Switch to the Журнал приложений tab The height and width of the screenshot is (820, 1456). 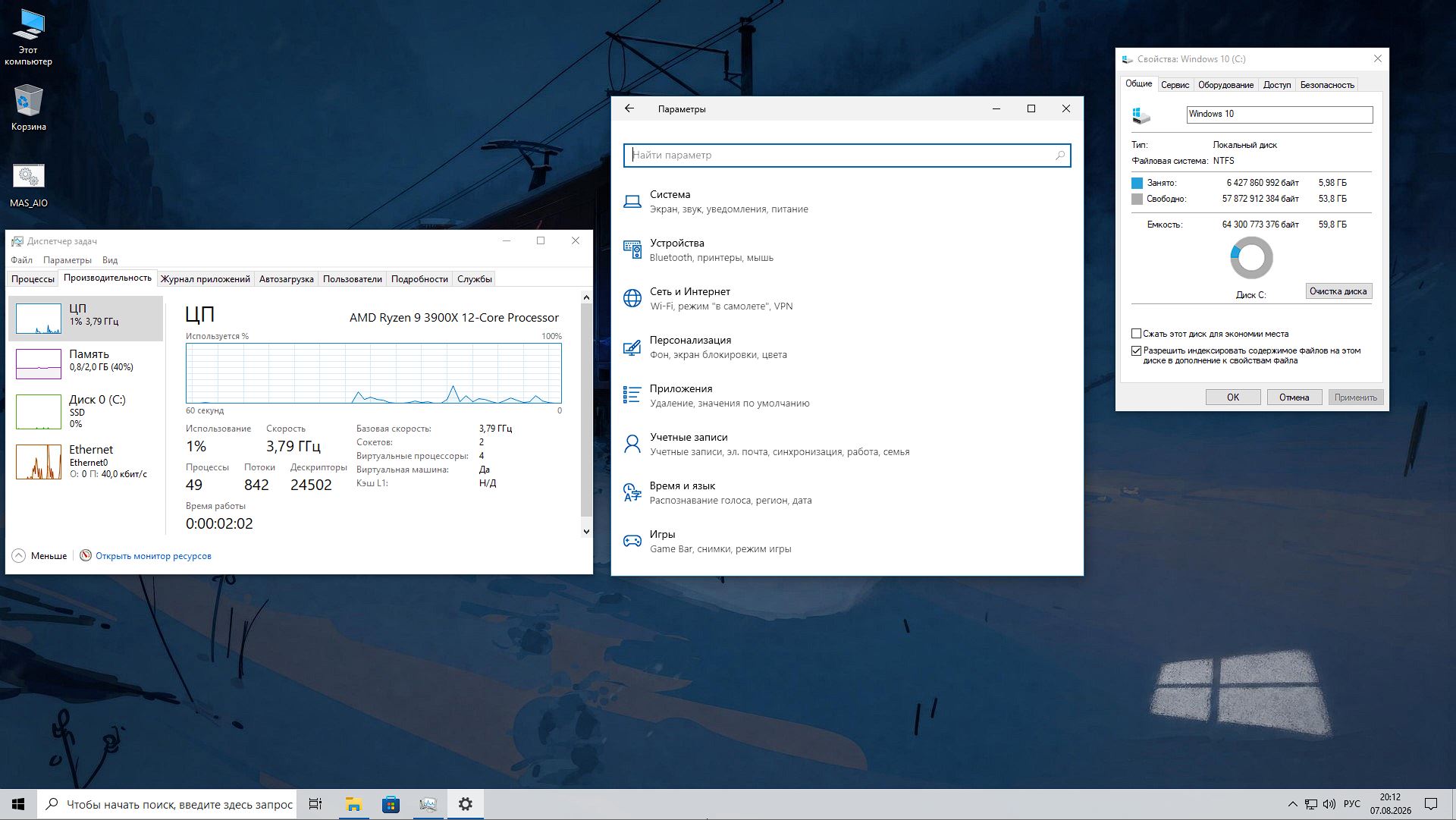click(x=205, y=279)
